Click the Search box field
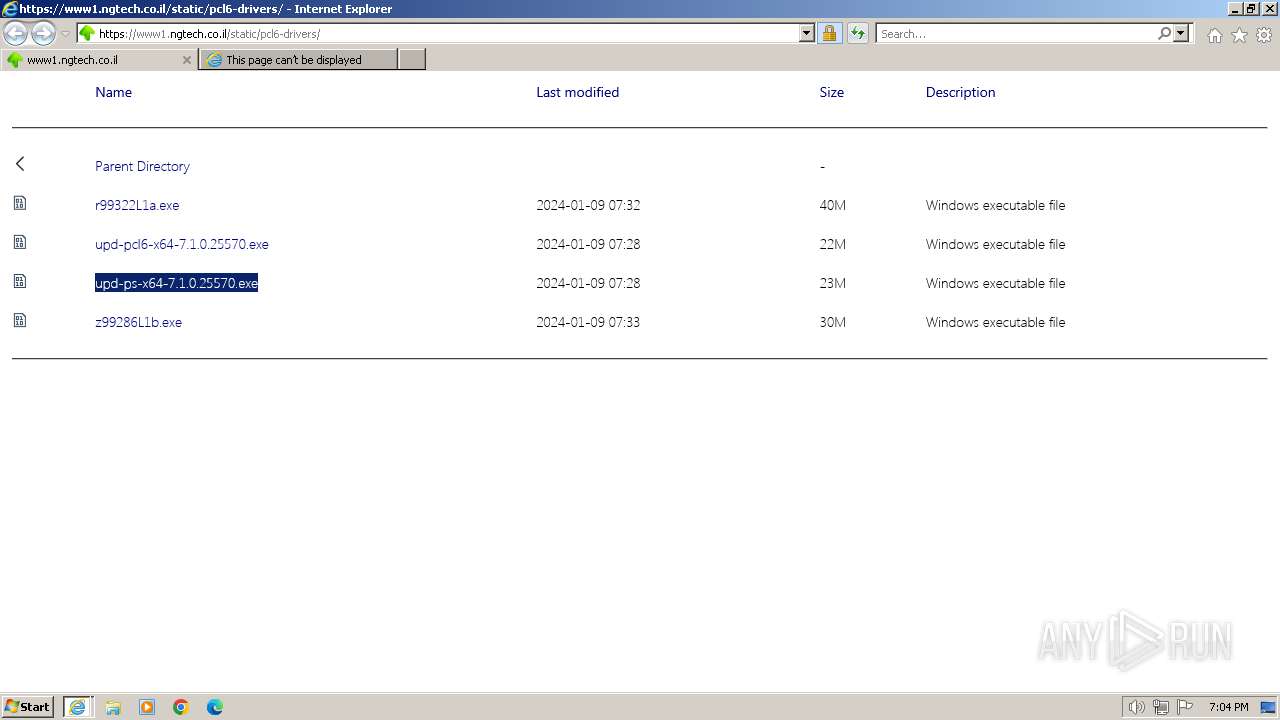Screen dimensions: 1280x720 point(1017,34)
